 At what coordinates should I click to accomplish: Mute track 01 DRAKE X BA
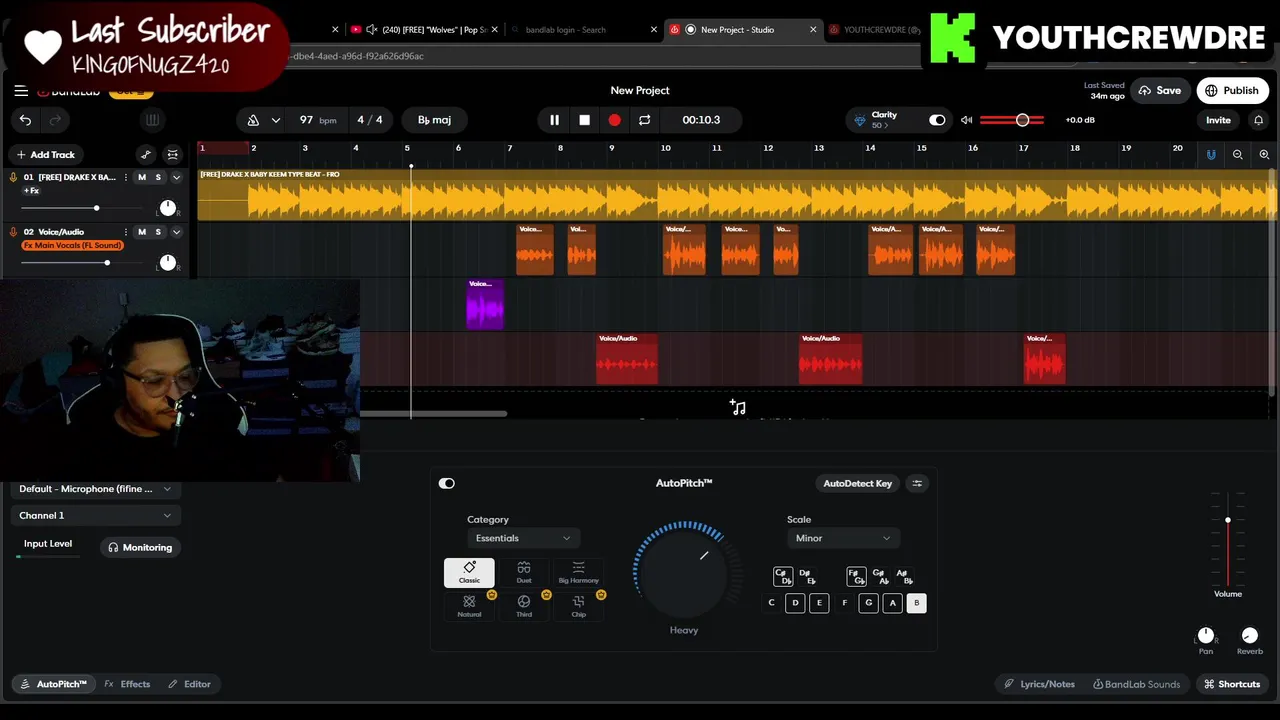[142, 177]
